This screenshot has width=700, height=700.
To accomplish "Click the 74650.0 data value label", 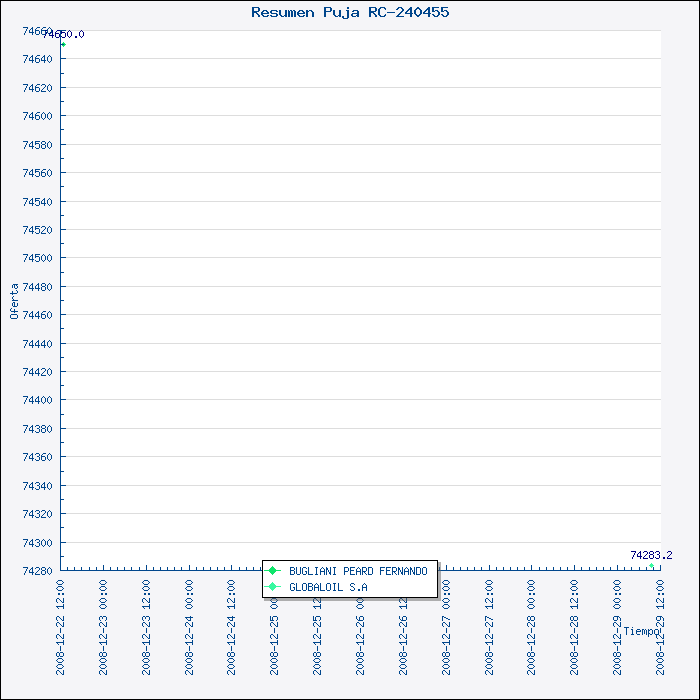I will click(x=64, y=35).
